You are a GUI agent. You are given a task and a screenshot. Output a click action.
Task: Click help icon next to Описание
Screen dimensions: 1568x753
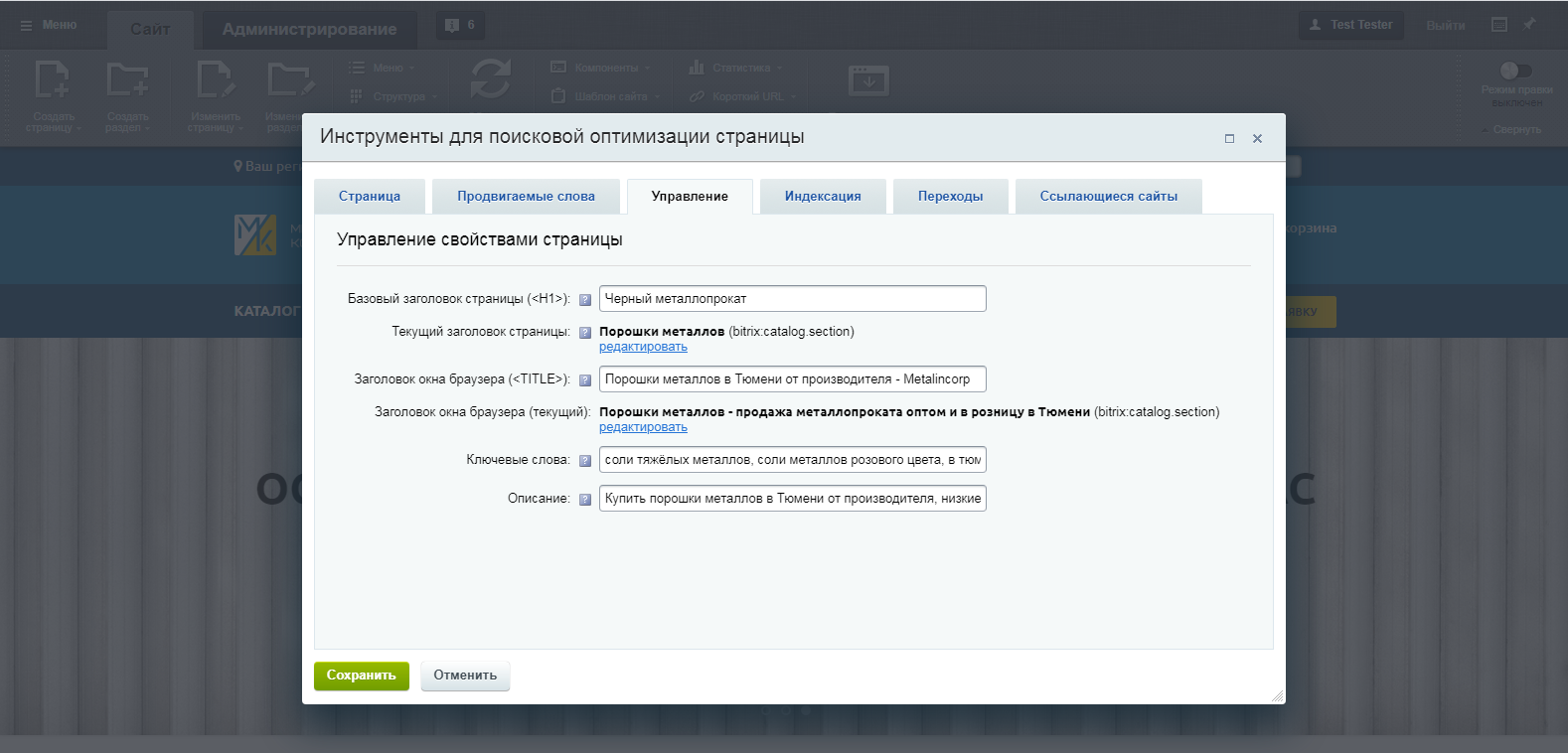(x=585, y=499)
